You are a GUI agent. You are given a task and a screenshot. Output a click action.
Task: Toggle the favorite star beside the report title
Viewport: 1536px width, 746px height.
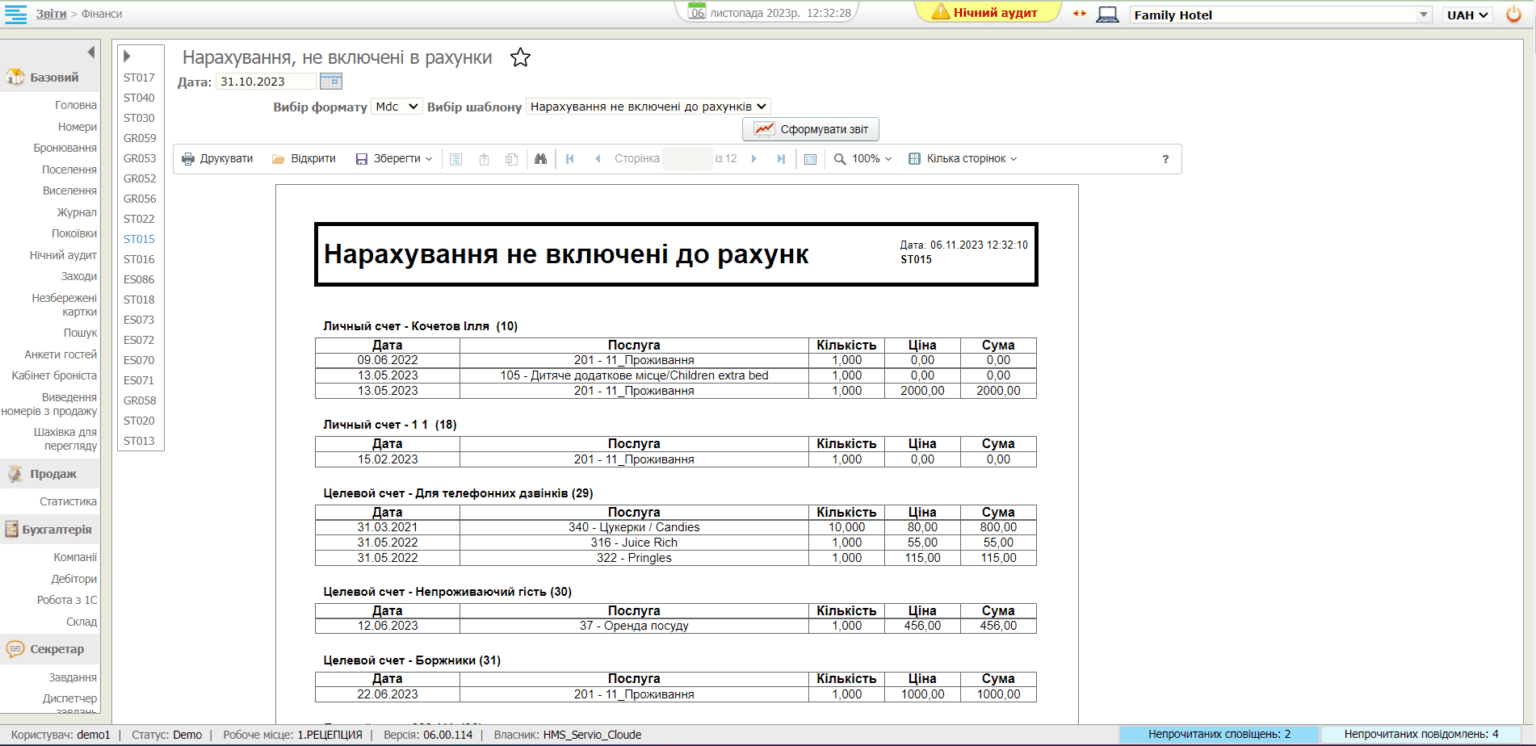point(520,57)
